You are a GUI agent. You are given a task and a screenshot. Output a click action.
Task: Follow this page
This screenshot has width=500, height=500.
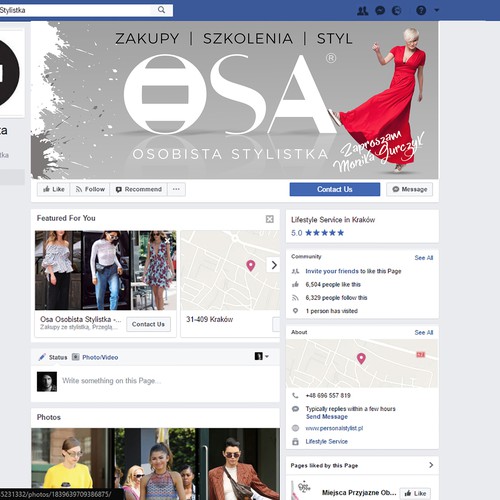tap(90, 189)
